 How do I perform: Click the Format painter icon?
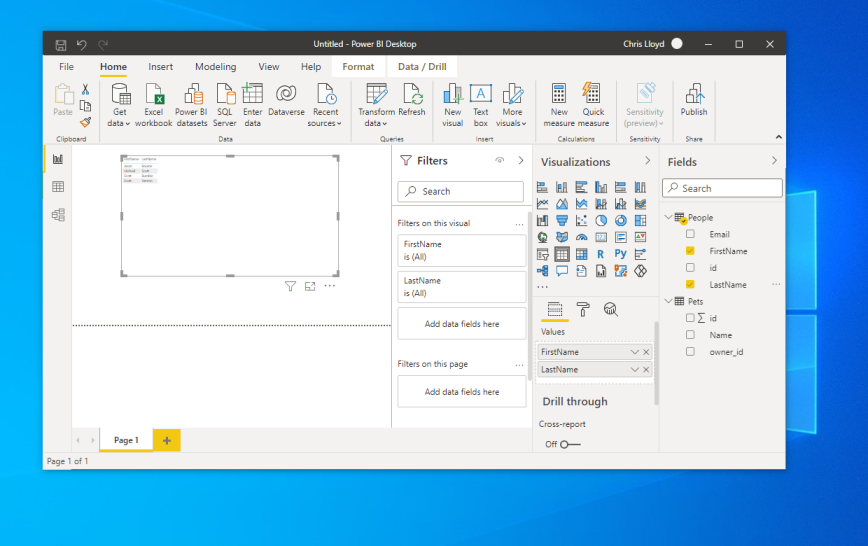(x=85, y=122)
